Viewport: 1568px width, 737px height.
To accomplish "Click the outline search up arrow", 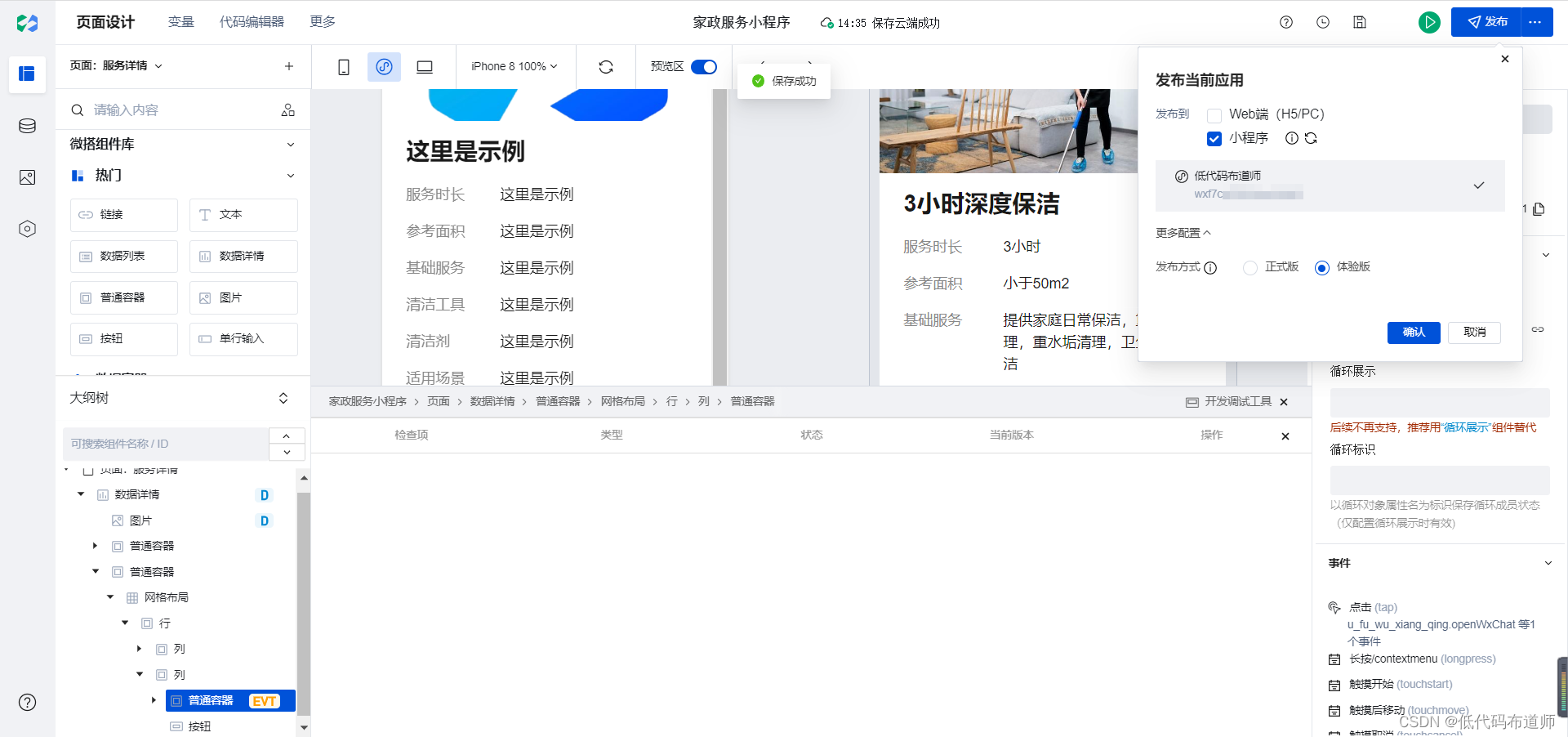I will pos(287,435).
